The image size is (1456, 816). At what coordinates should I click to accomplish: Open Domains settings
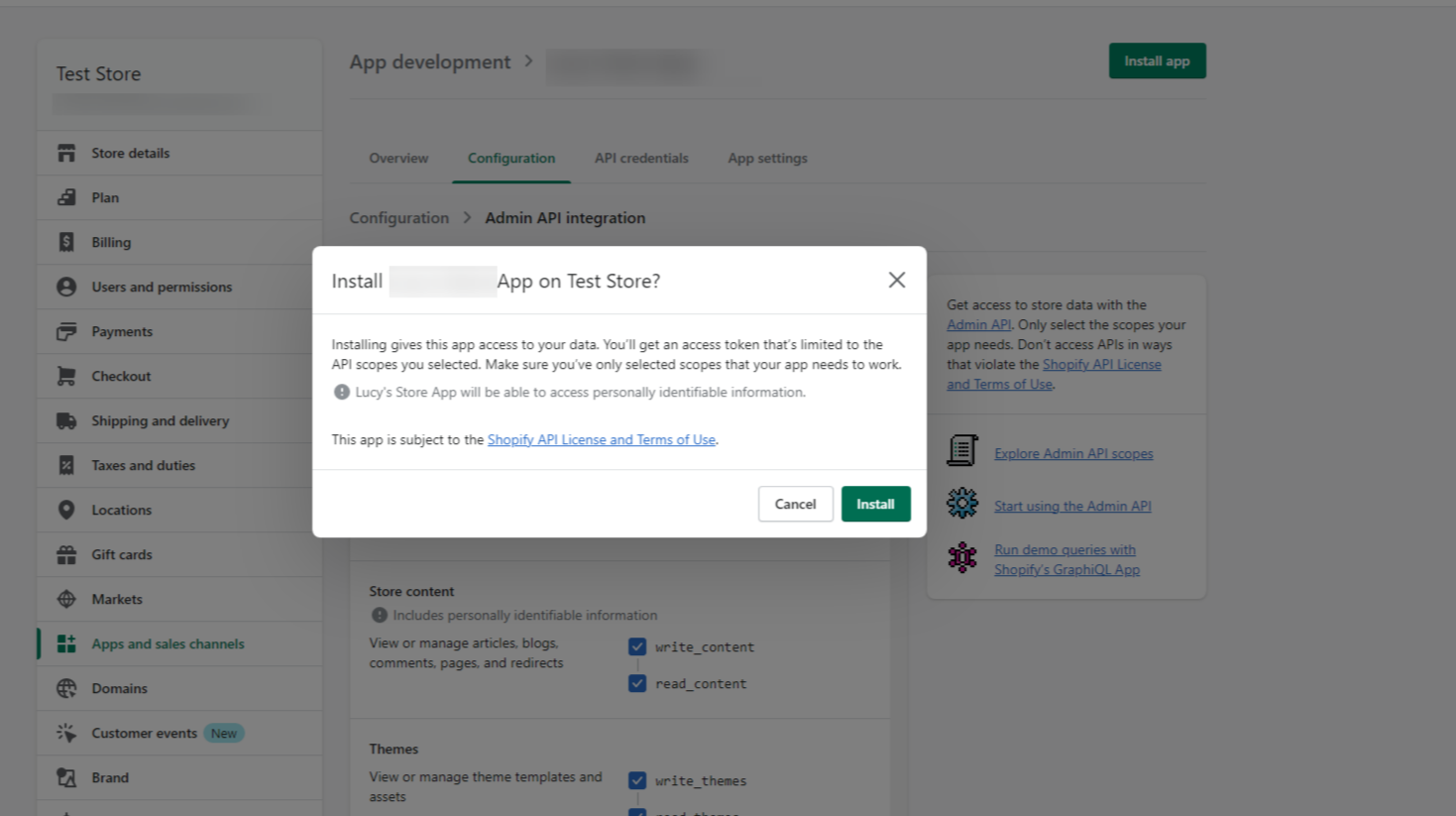pos(179,688)
